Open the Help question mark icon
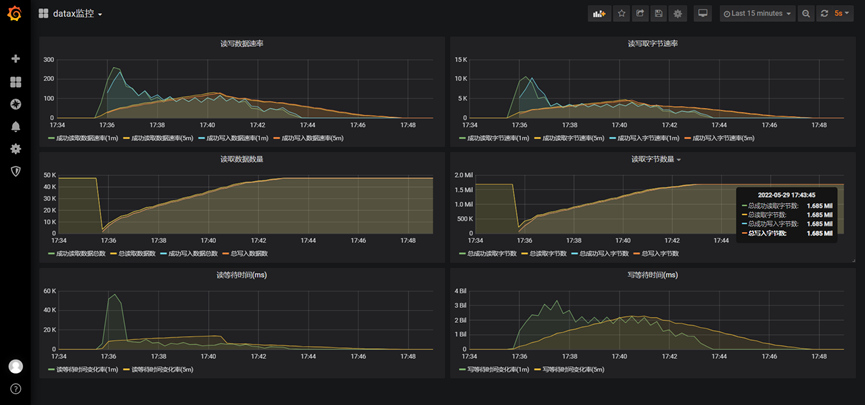The width and height of the screenshot is (865, 405). [15, 389]
